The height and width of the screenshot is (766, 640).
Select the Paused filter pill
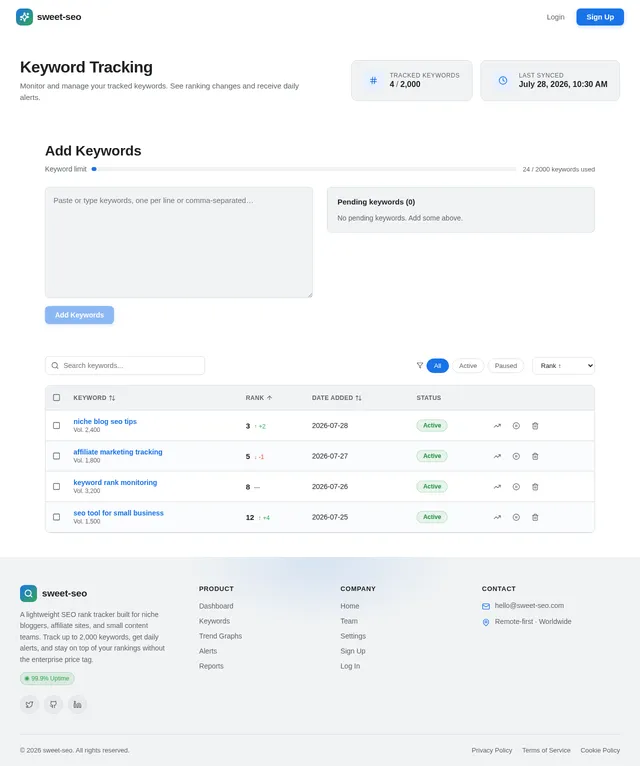[x=506, y=366]
